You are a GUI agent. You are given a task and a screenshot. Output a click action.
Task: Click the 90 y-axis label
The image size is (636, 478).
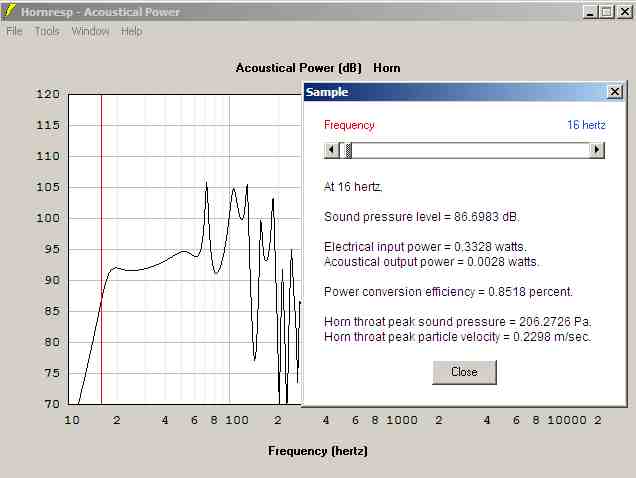(52, 280)
